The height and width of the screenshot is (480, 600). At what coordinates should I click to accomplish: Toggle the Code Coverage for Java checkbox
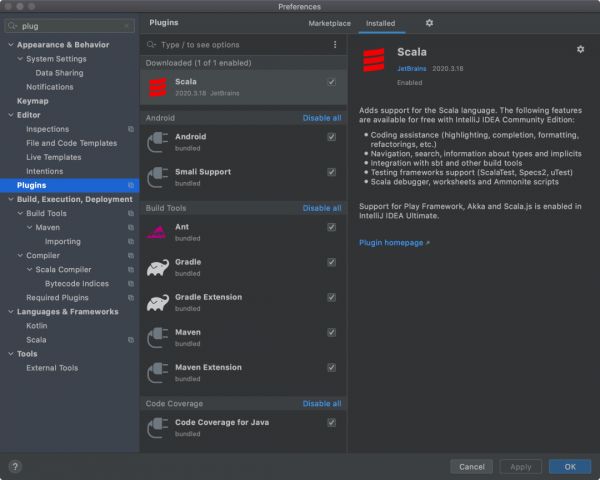pos(331,423)
